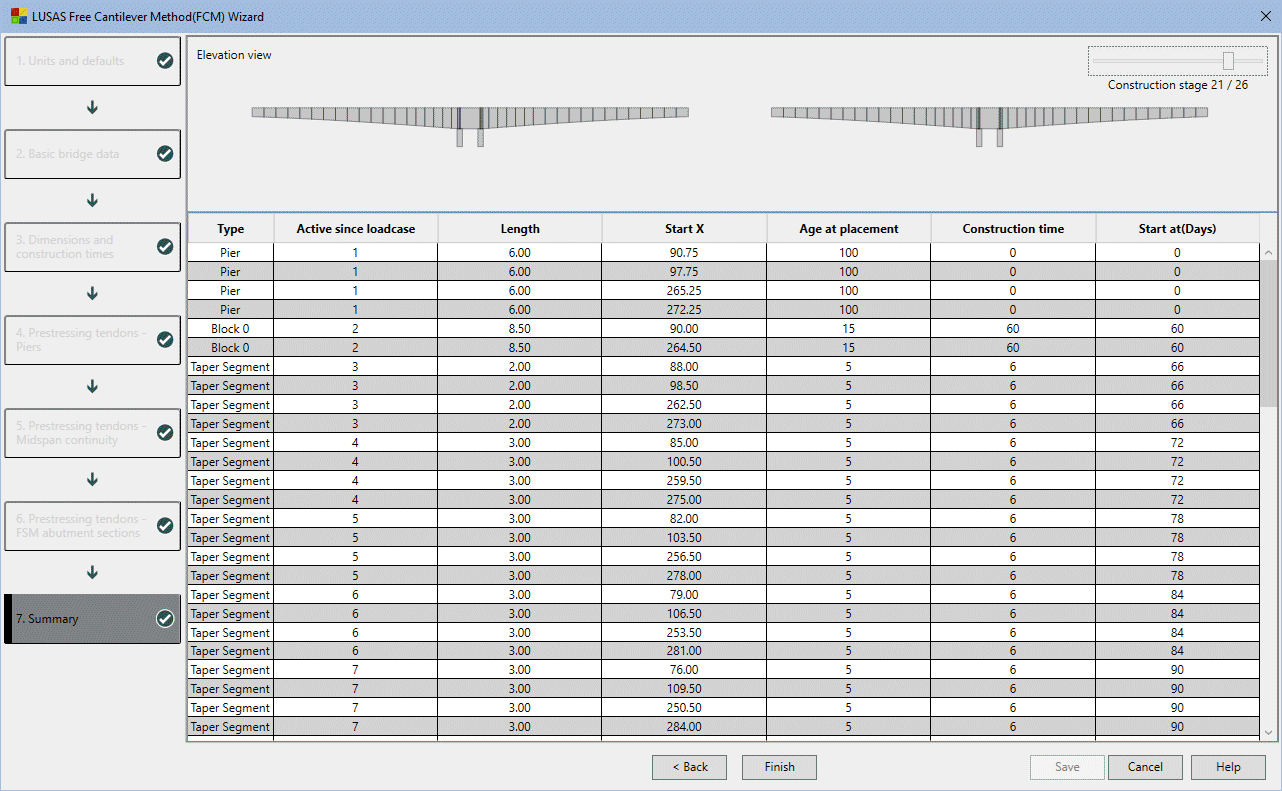
Task: Select the first Block 0 row type cell
Action: pos(230,329)
